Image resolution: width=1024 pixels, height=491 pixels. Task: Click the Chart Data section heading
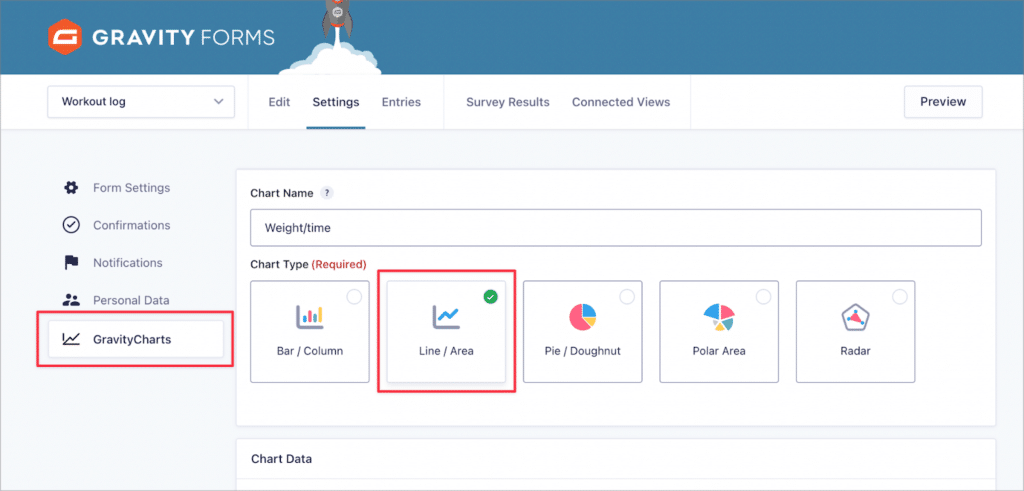pyautogui.click(x=281, y=459)
